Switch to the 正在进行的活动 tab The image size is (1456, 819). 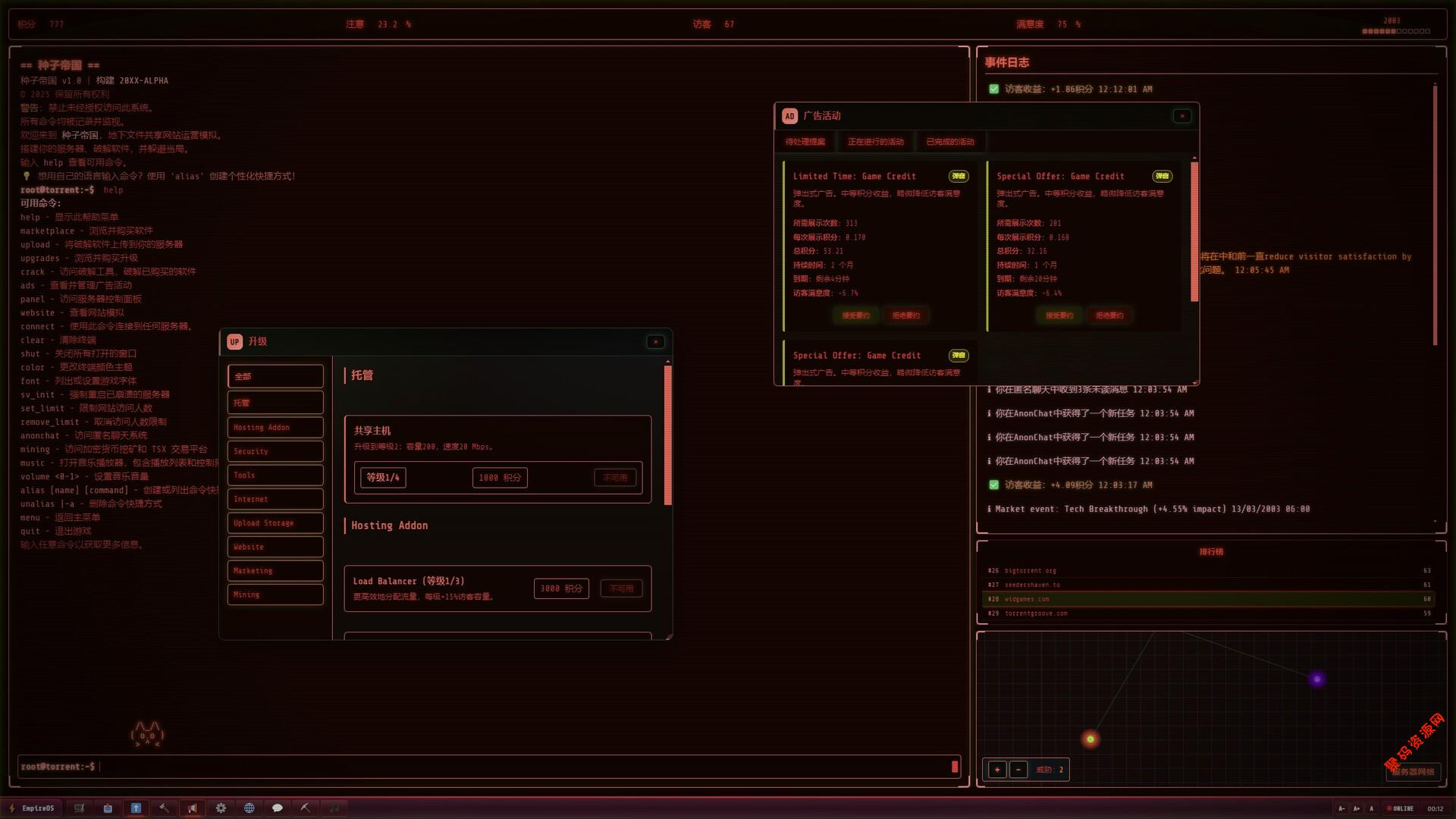tap(875, 142)
